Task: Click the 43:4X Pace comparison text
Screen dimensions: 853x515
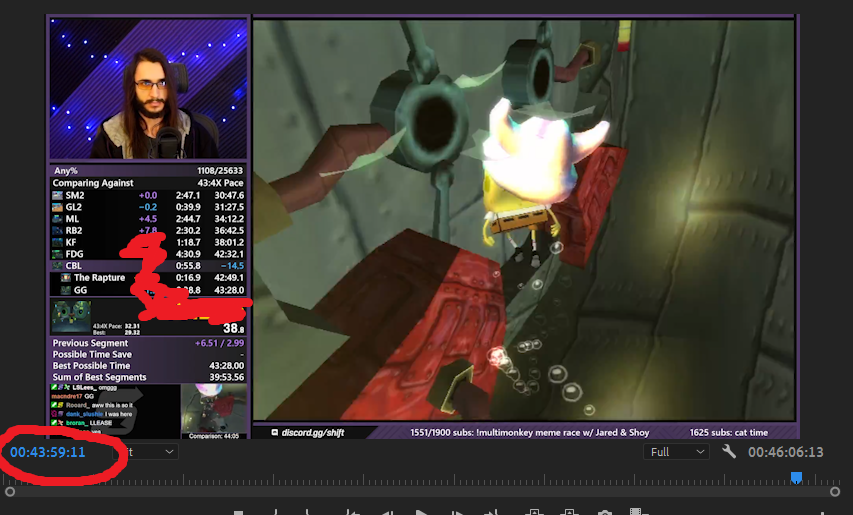Action: point(220,183)
